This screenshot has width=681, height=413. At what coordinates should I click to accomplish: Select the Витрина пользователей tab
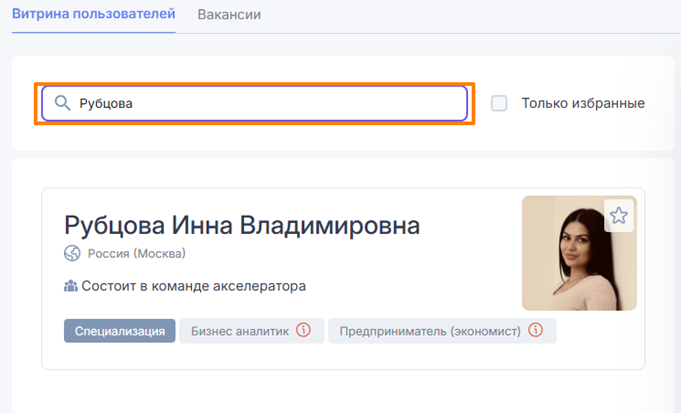click(93, 15)
